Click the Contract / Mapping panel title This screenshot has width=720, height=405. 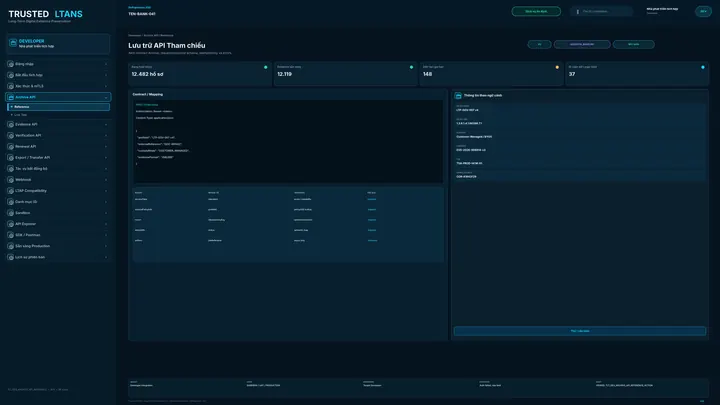coord(147,94)
